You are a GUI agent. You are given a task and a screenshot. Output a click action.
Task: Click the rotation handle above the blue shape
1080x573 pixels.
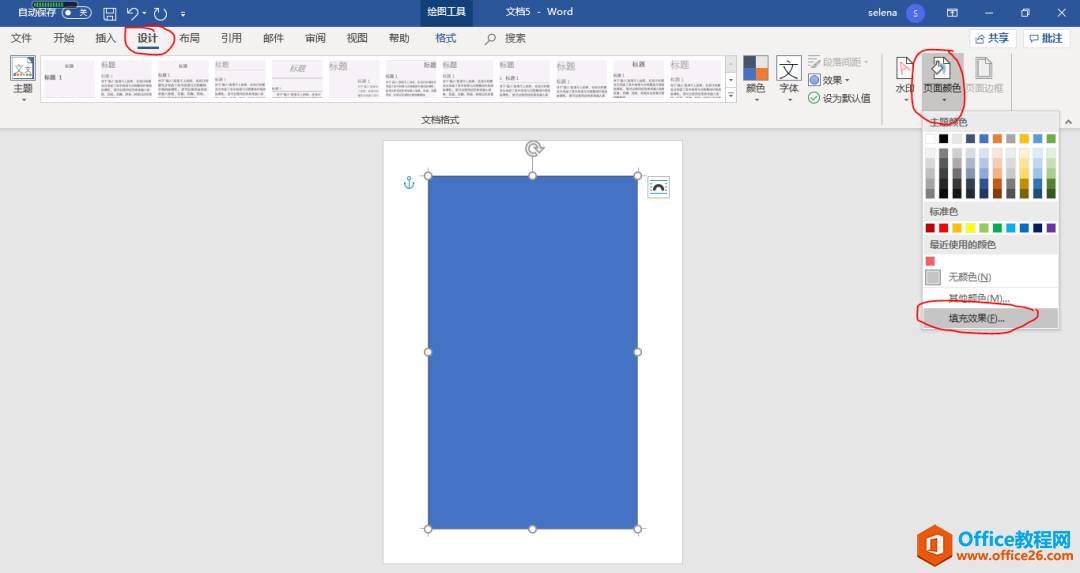tap(534, 149)
